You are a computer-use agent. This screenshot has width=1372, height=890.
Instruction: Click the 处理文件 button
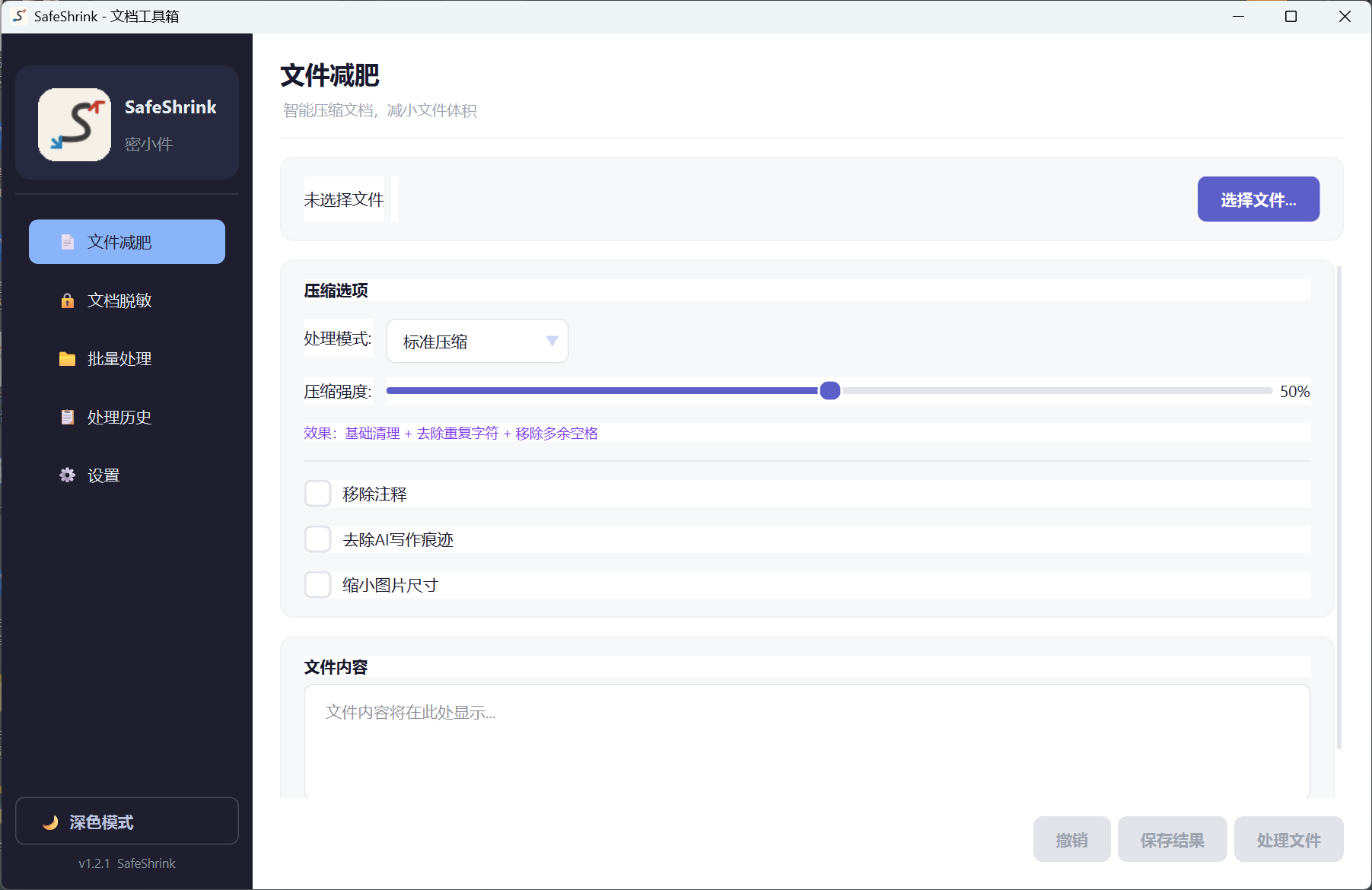coord(1289,840)
